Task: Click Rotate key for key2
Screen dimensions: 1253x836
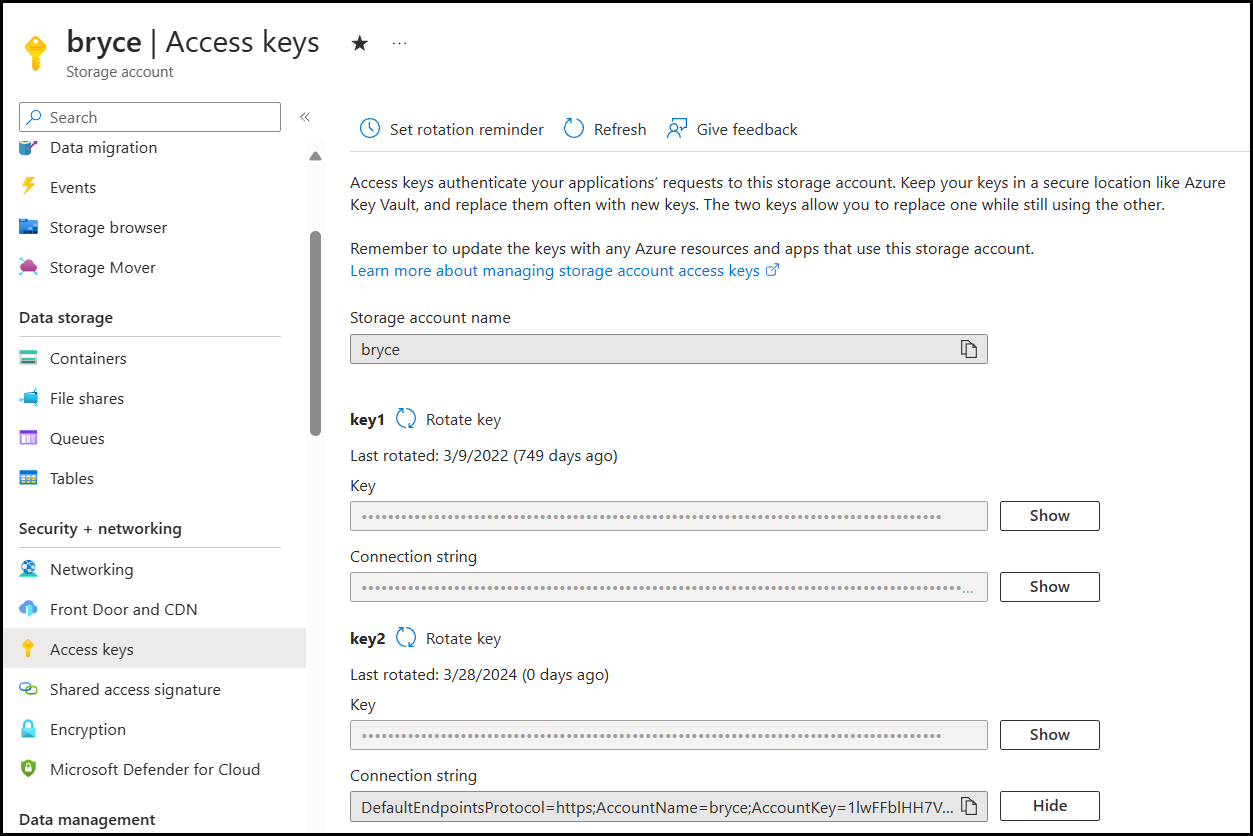Action: (463, 639)
